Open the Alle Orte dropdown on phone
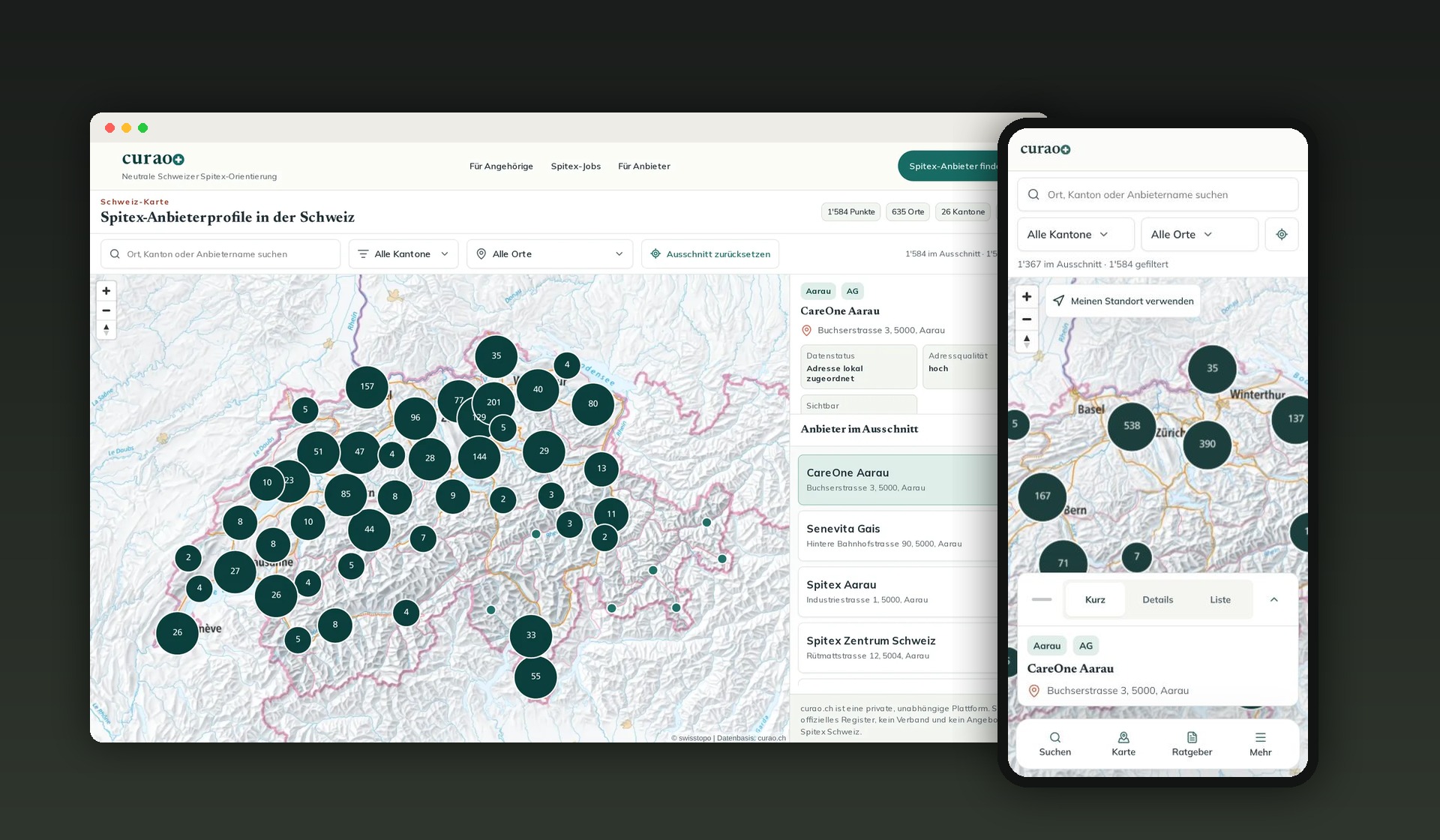 1199,235
